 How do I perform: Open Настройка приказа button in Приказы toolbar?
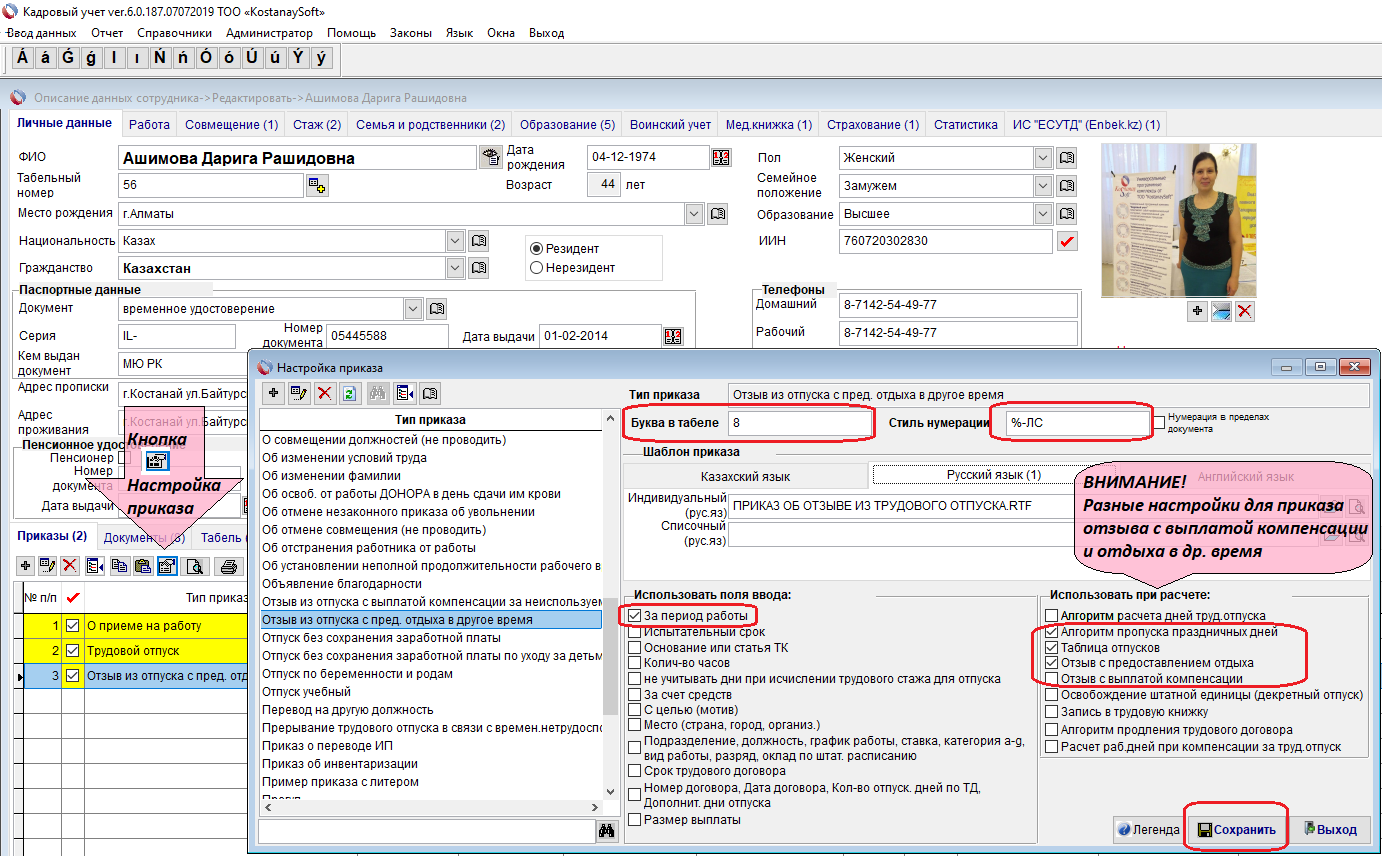[x=167, y=566]
